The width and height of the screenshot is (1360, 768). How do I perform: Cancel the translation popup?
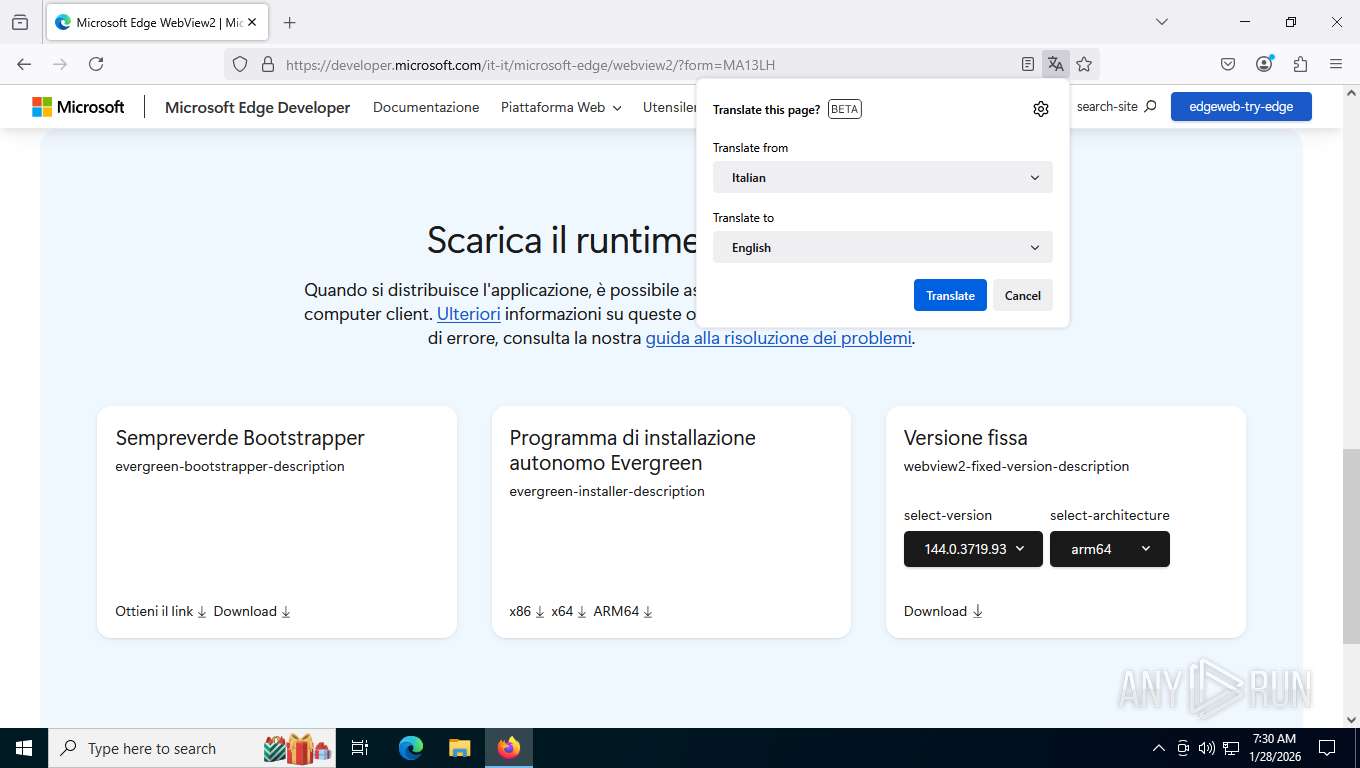coord(1022,295)
